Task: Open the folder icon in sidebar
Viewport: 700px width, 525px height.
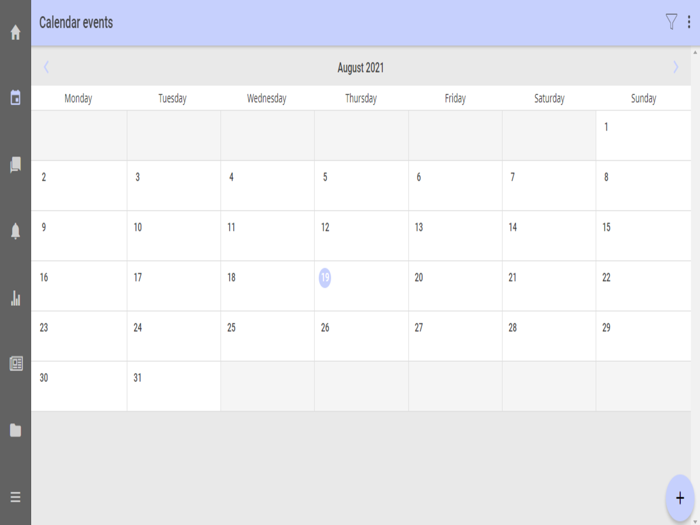Action: 15,430
